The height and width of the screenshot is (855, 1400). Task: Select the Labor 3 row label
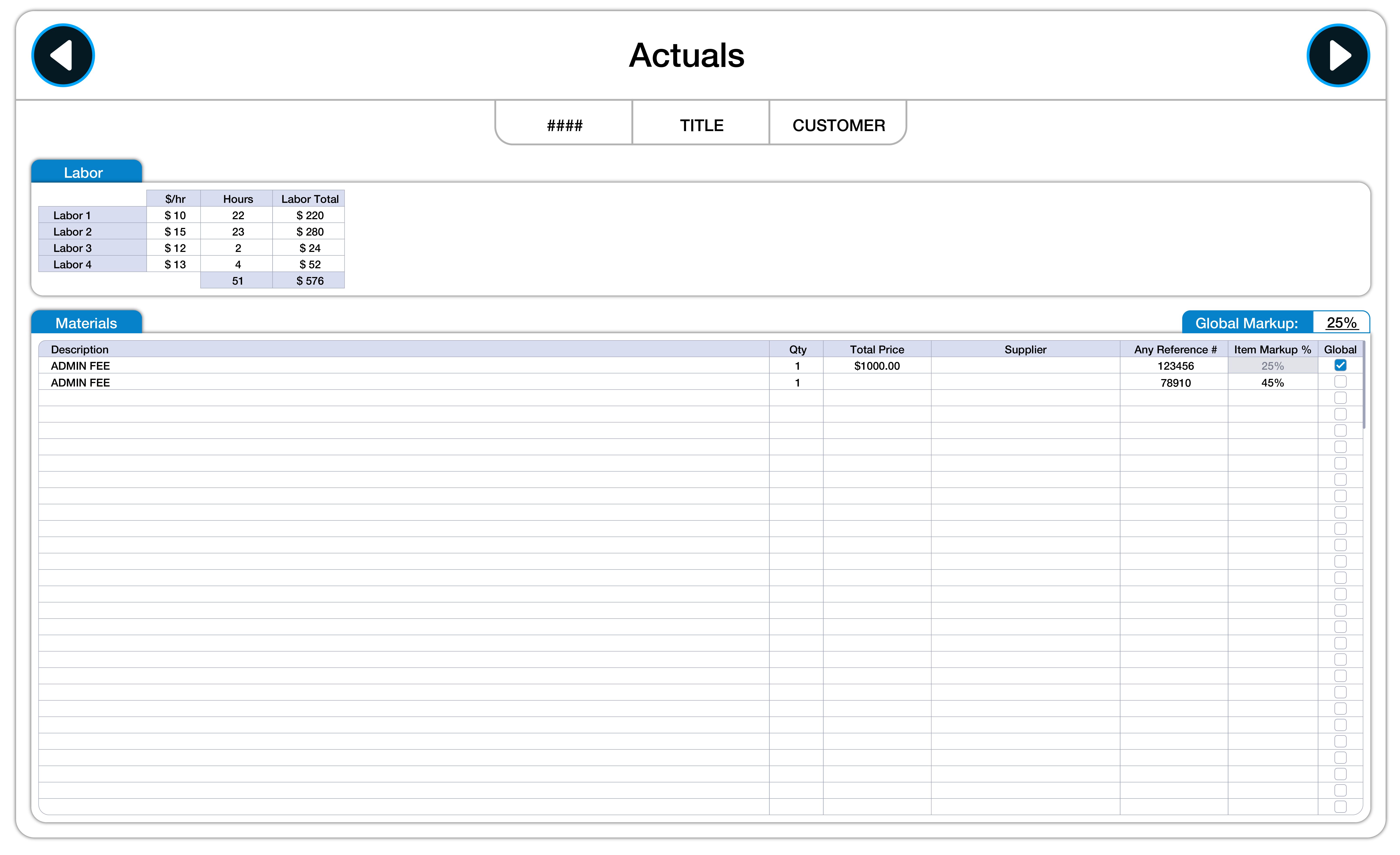pos(93,248)
